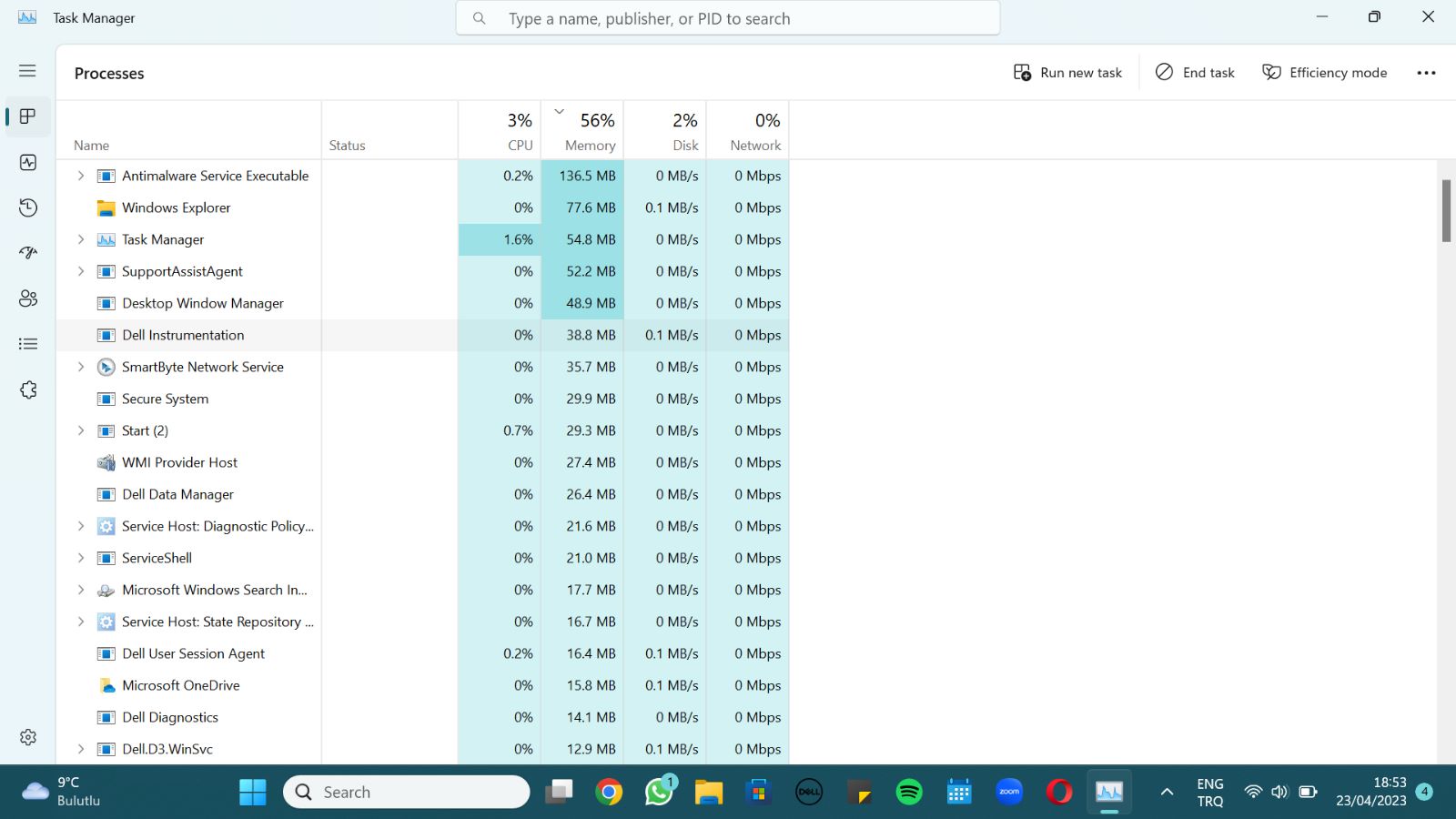The image size is (1456, 819).
Task: Expand the Dell.D3.WinSvc process group
Action: coord(81,749)
